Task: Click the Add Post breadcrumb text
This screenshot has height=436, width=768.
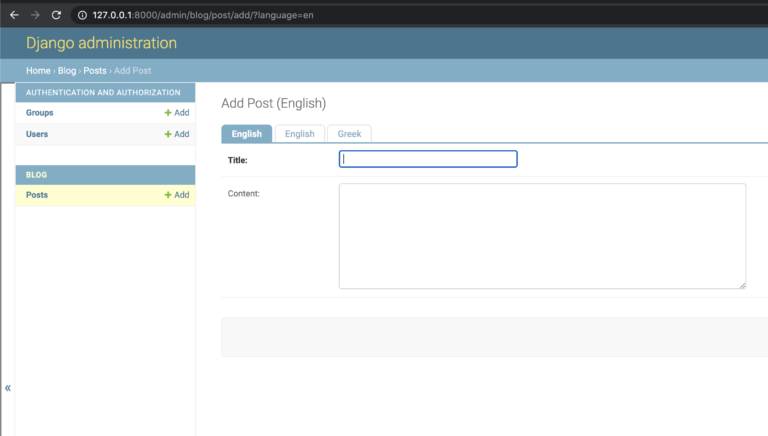Action: click(x=133, y=71)
